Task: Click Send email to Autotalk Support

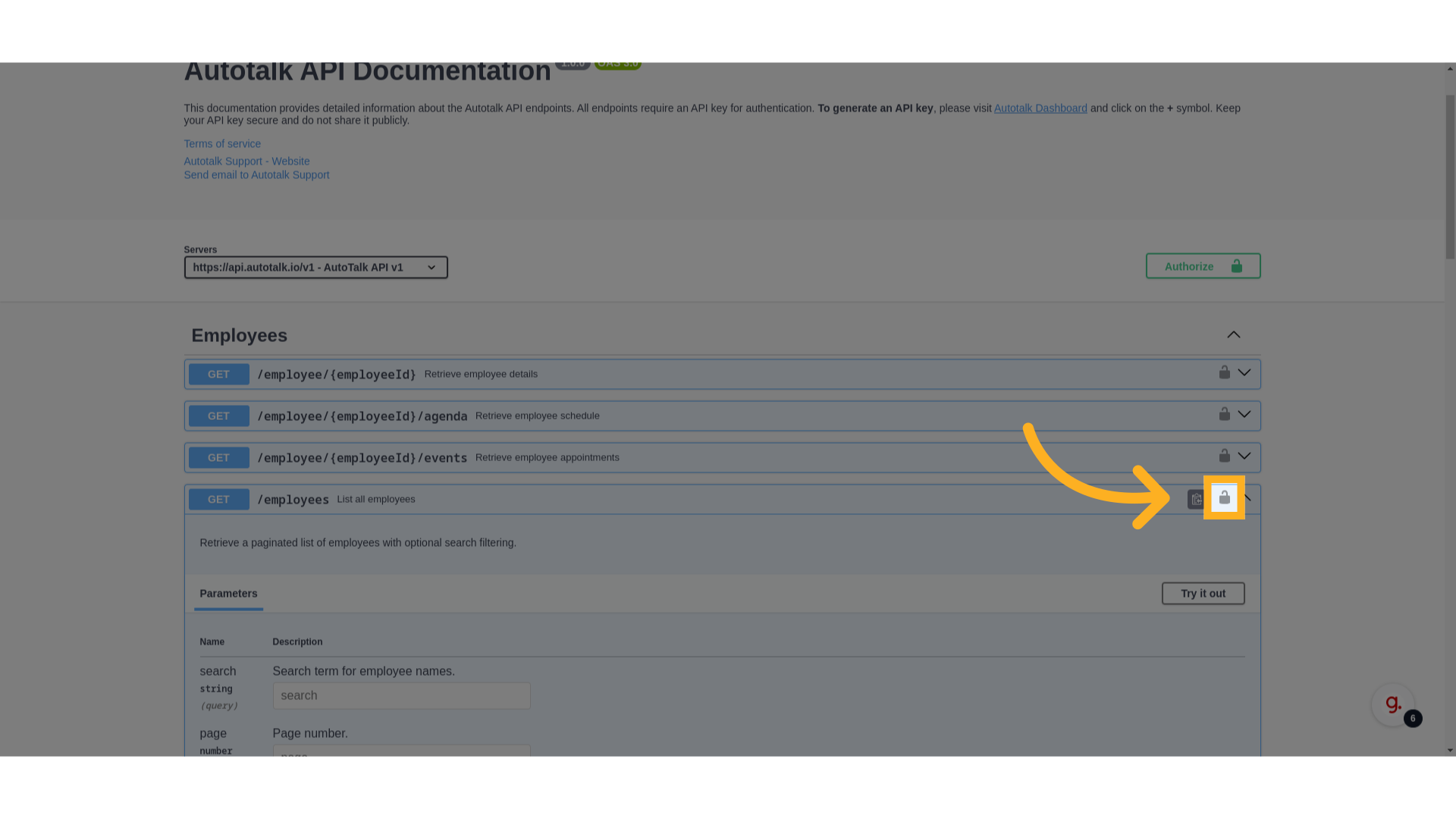Action: pyautogui.click(x=256, y=175)
